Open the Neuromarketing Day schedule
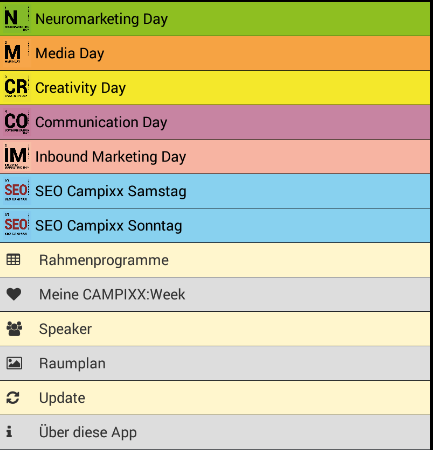 click(x=215, y=19)
